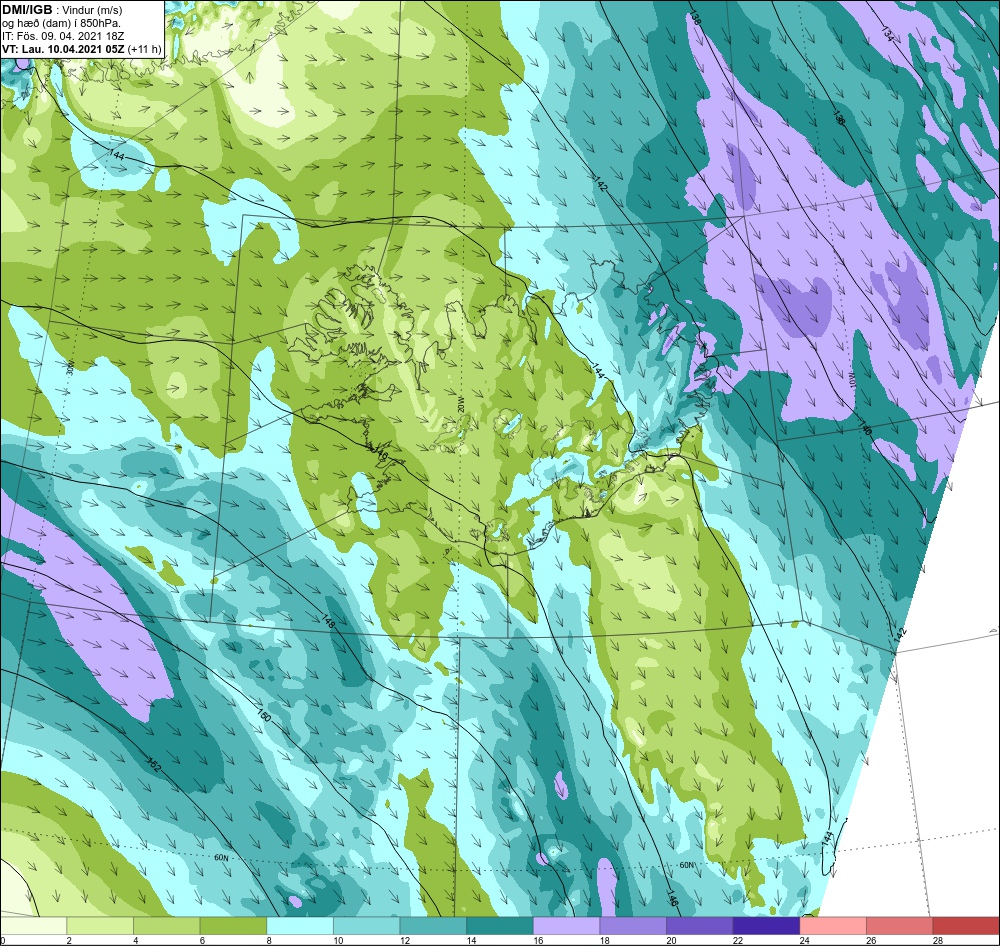Viewport: 1000px width, 946px height.
Task: Click the 6–8 m/s olive green legend swatch
Action: coord(233,926)
